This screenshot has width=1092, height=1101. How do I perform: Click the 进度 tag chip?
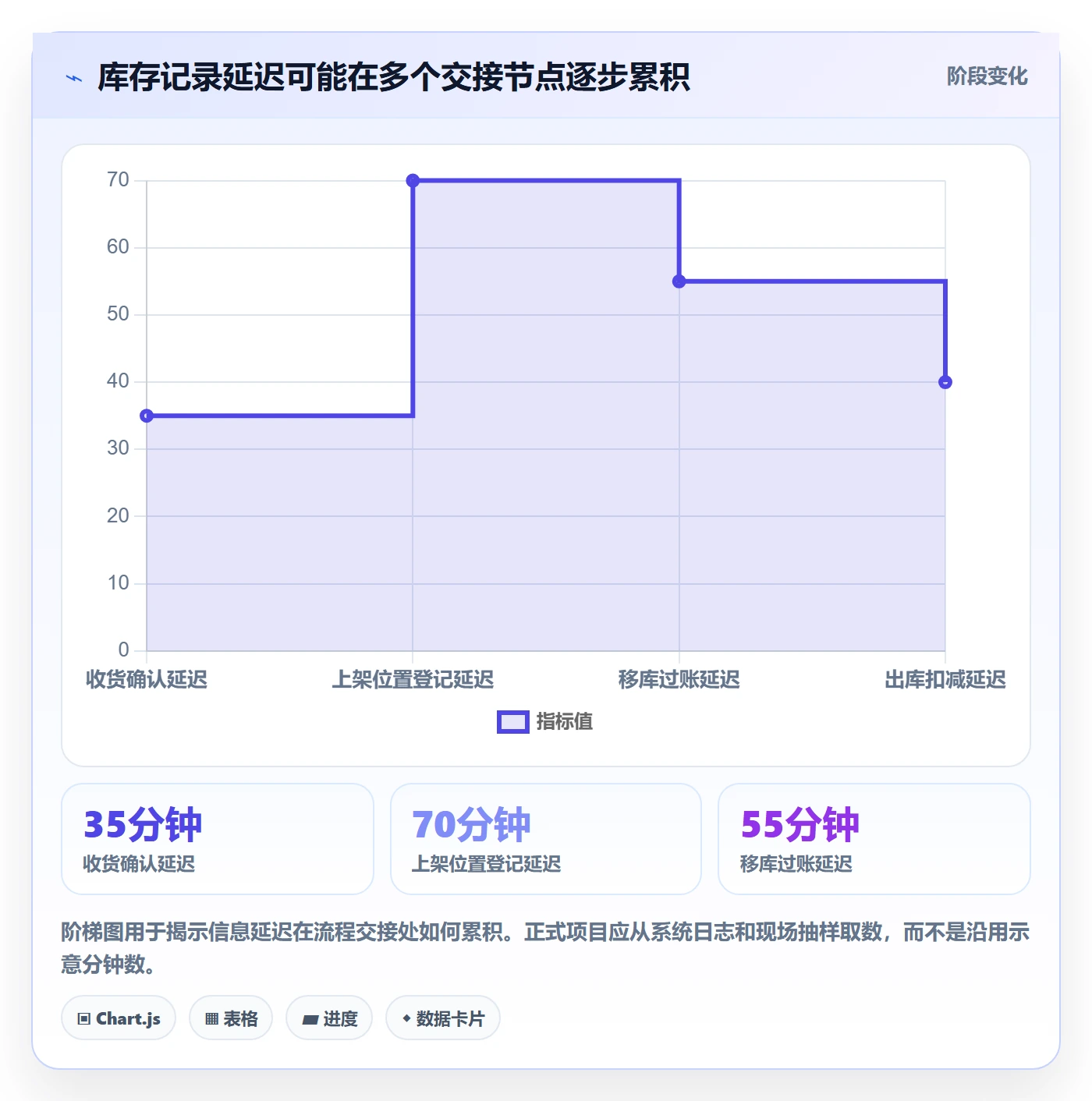click(x=329, y=1018)
